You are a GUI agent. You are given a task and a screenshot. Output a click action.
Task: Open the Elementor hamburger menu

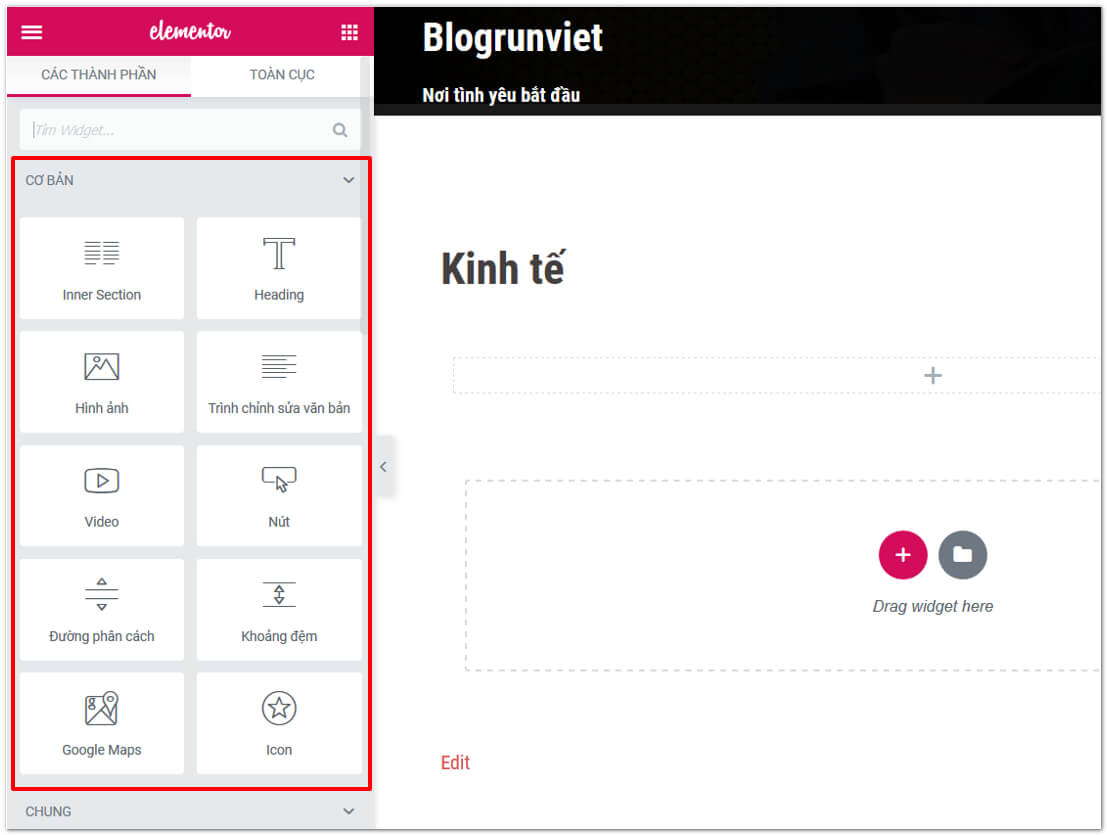click(x=32, y=32)
